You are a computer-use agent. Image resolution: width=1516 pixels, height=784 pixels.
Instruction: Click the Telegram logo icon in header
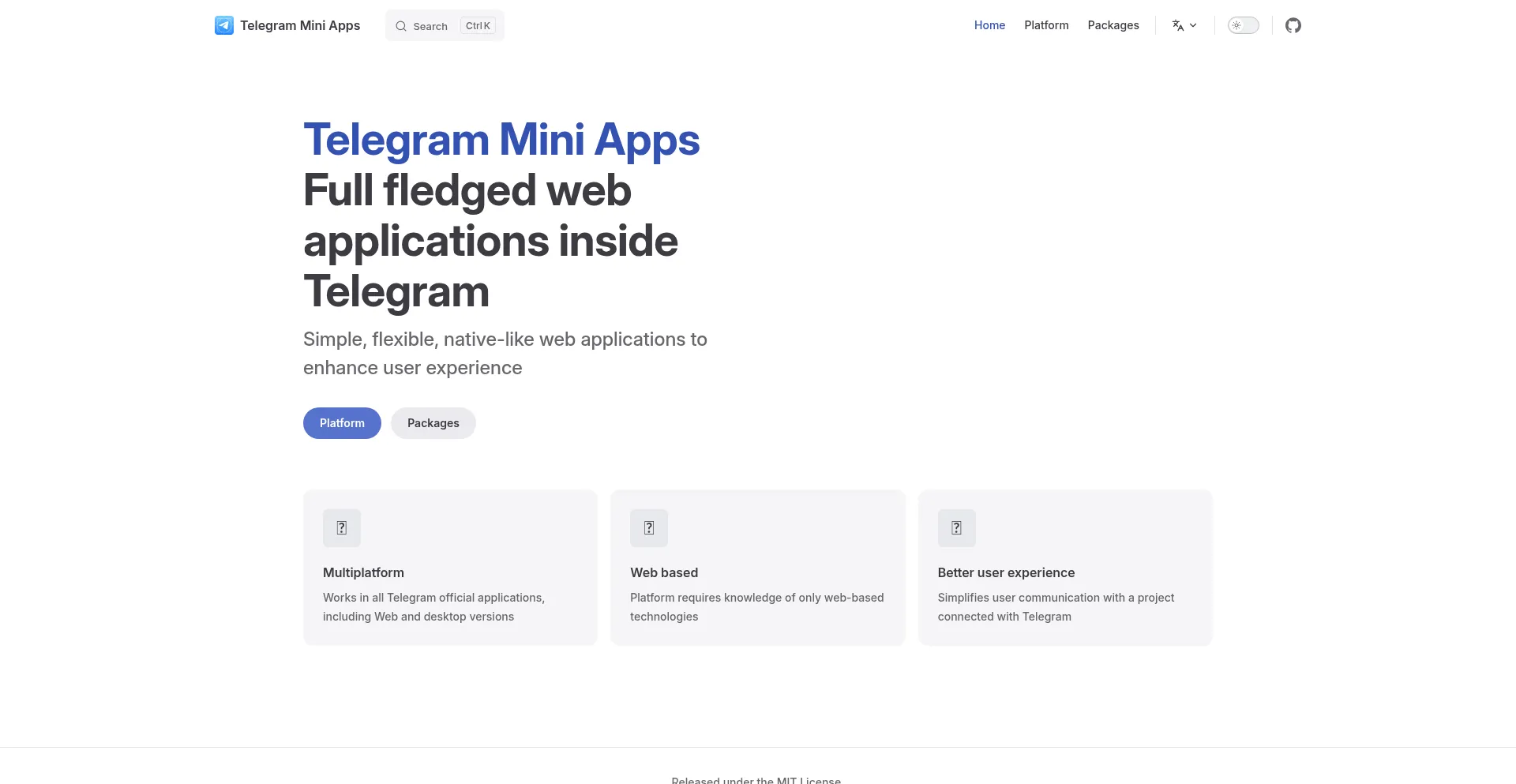(224, 25)
